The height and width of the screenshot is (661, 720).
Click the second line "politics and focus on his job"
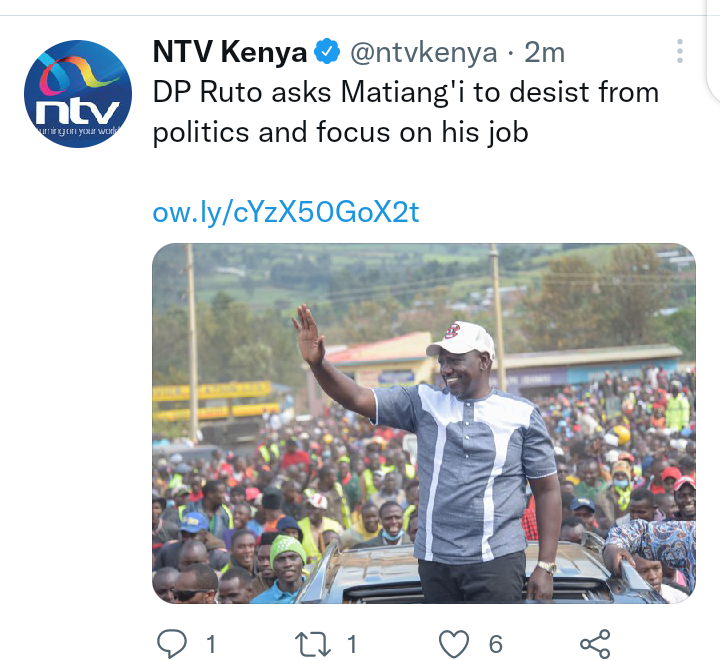340,133
